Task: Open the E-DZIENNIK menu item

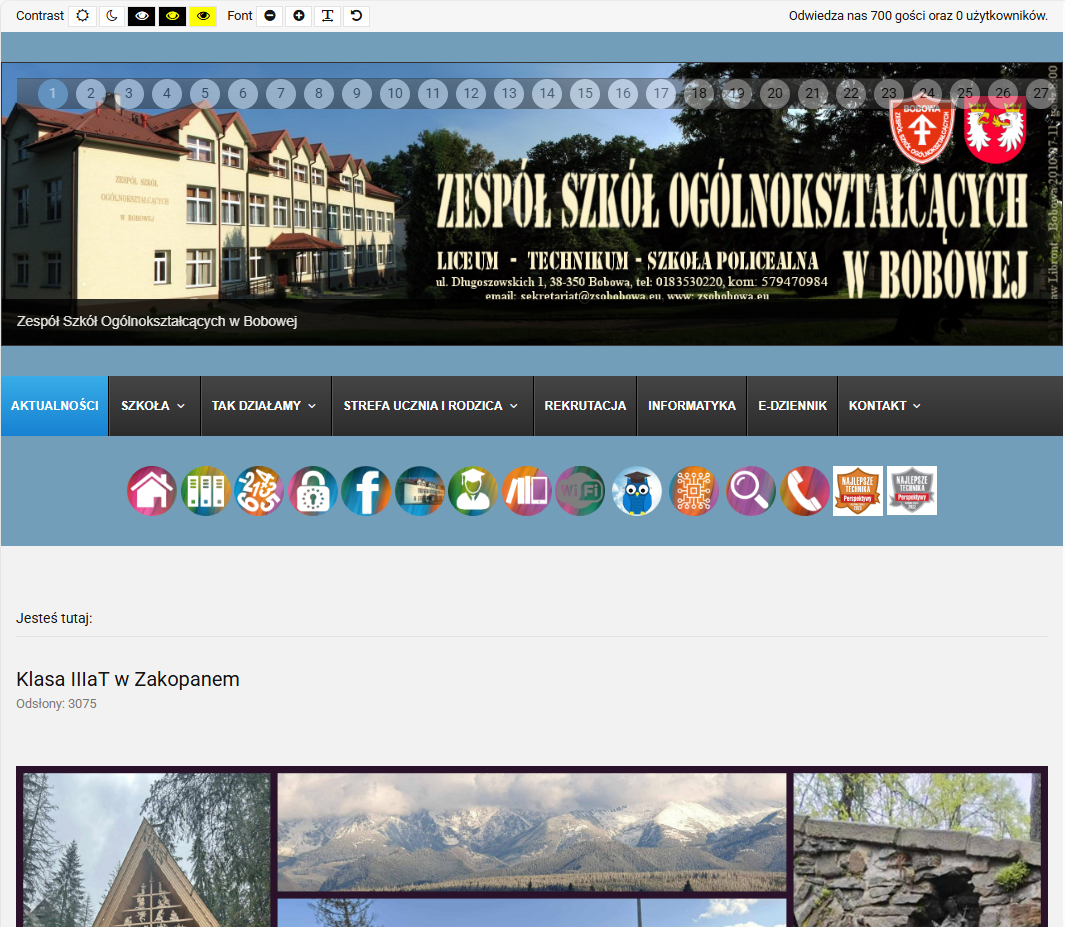Action: (x=792, y=406)
